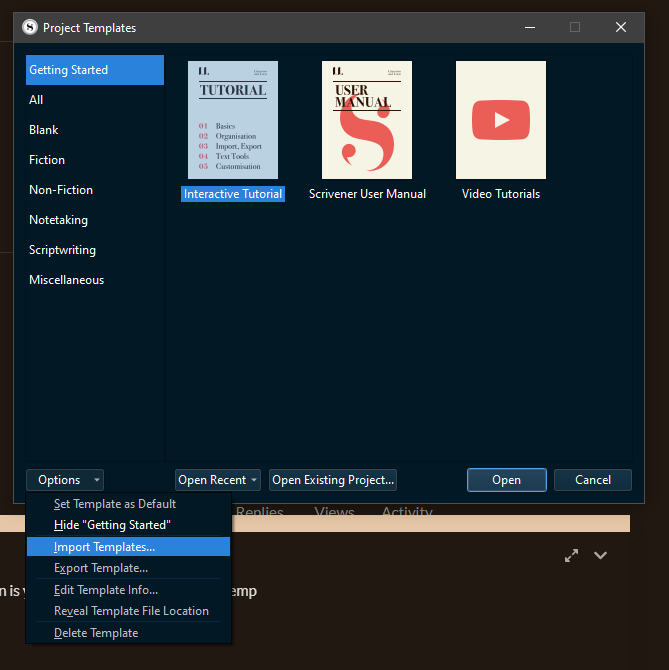Image resolution: width=669 pixels, height=670 pixels.
Task: Select the Scriptwriting category
Action: click(95, 250)
